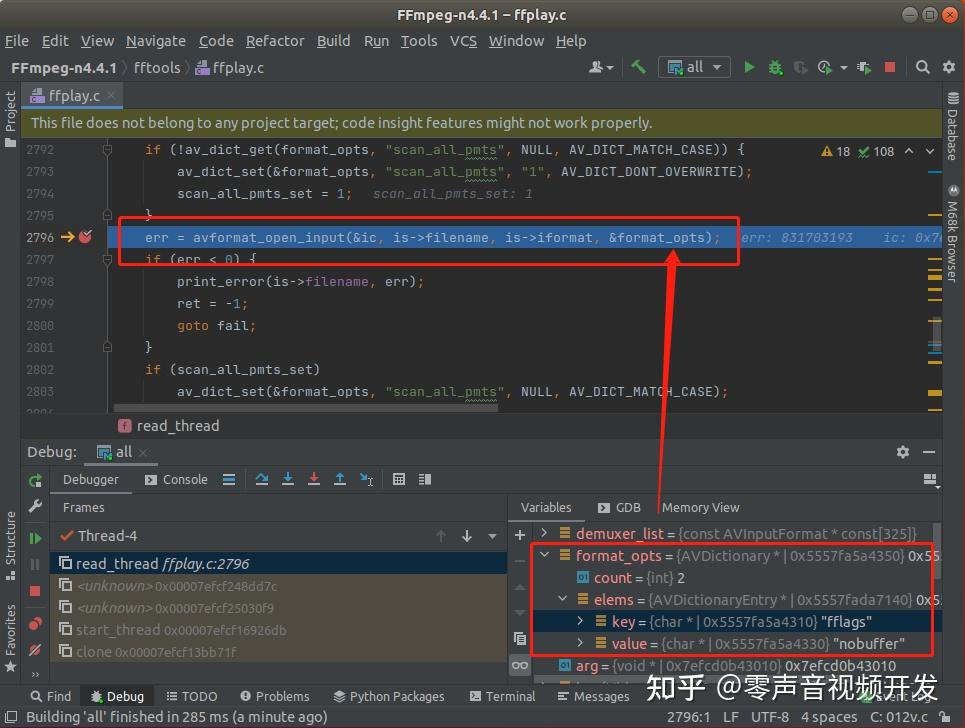Switch to the GDB tab
This screenshot has width=965, height=728.
pyautogui.click(x=620, y=508)
